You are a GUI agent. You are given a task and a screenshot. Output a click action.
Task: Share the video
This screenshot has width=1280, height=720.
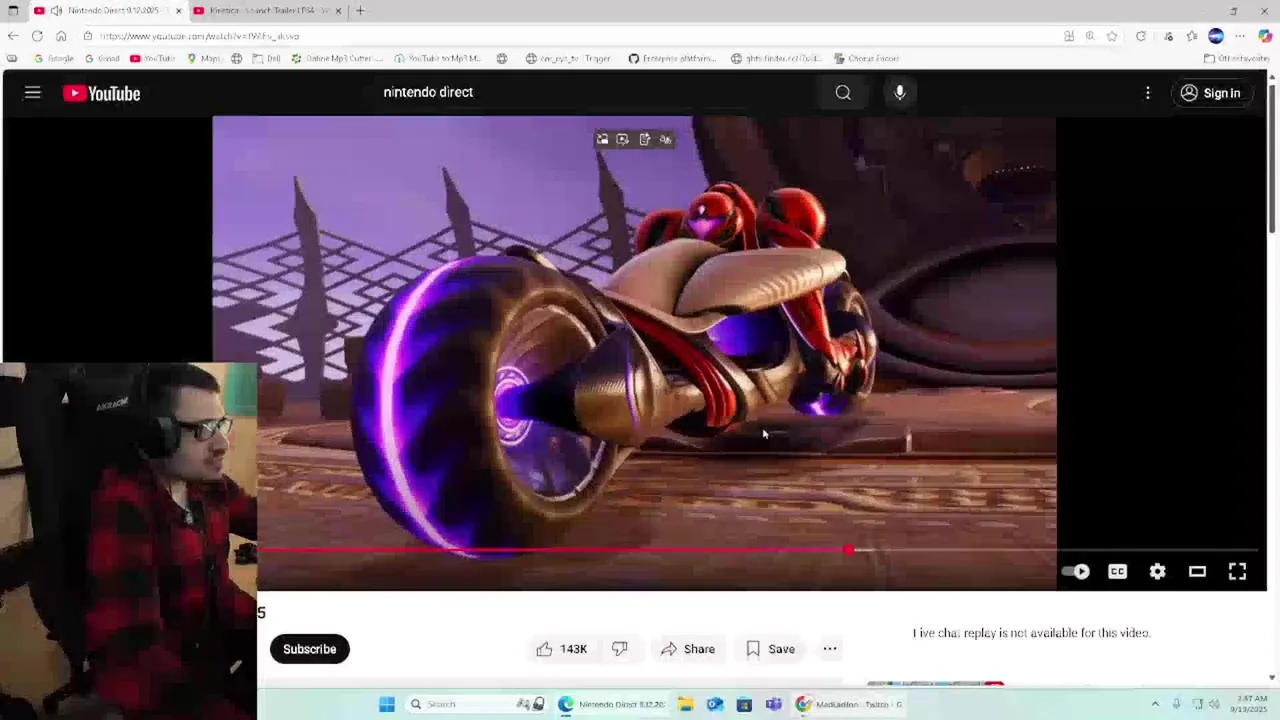point(688,649)
